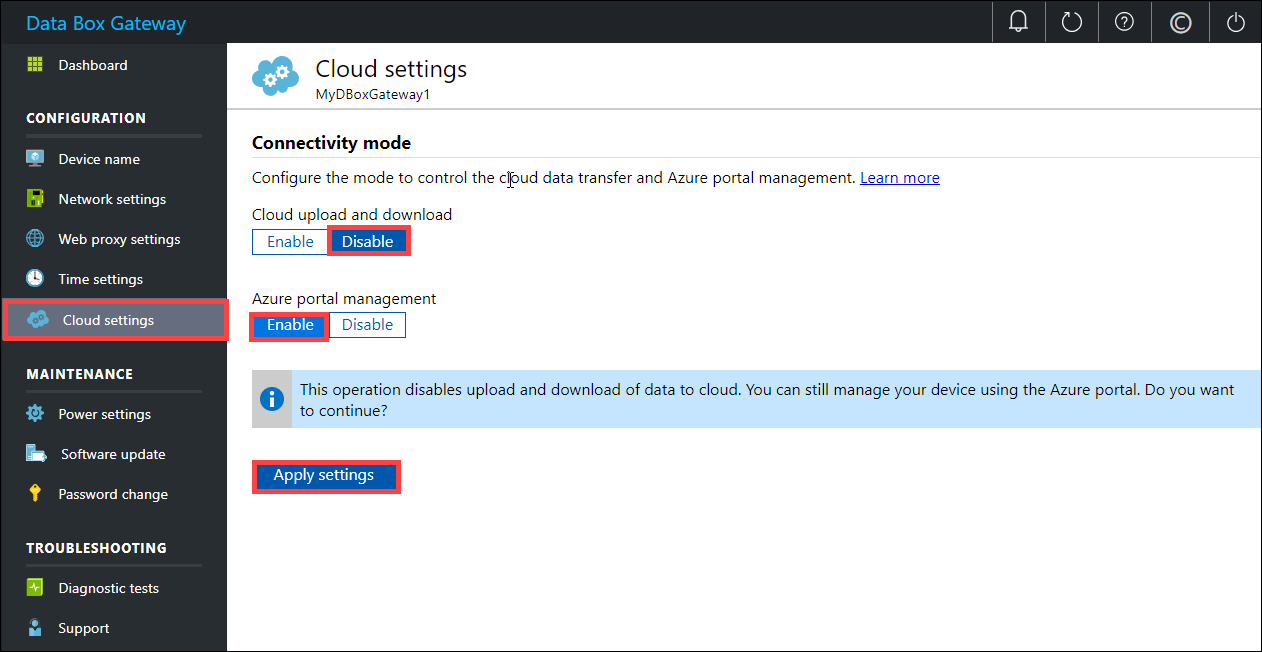Image resolution: width=1262 pixels, height=652 pixels.
Task: Open Network settings page
Action: [113, 199]
